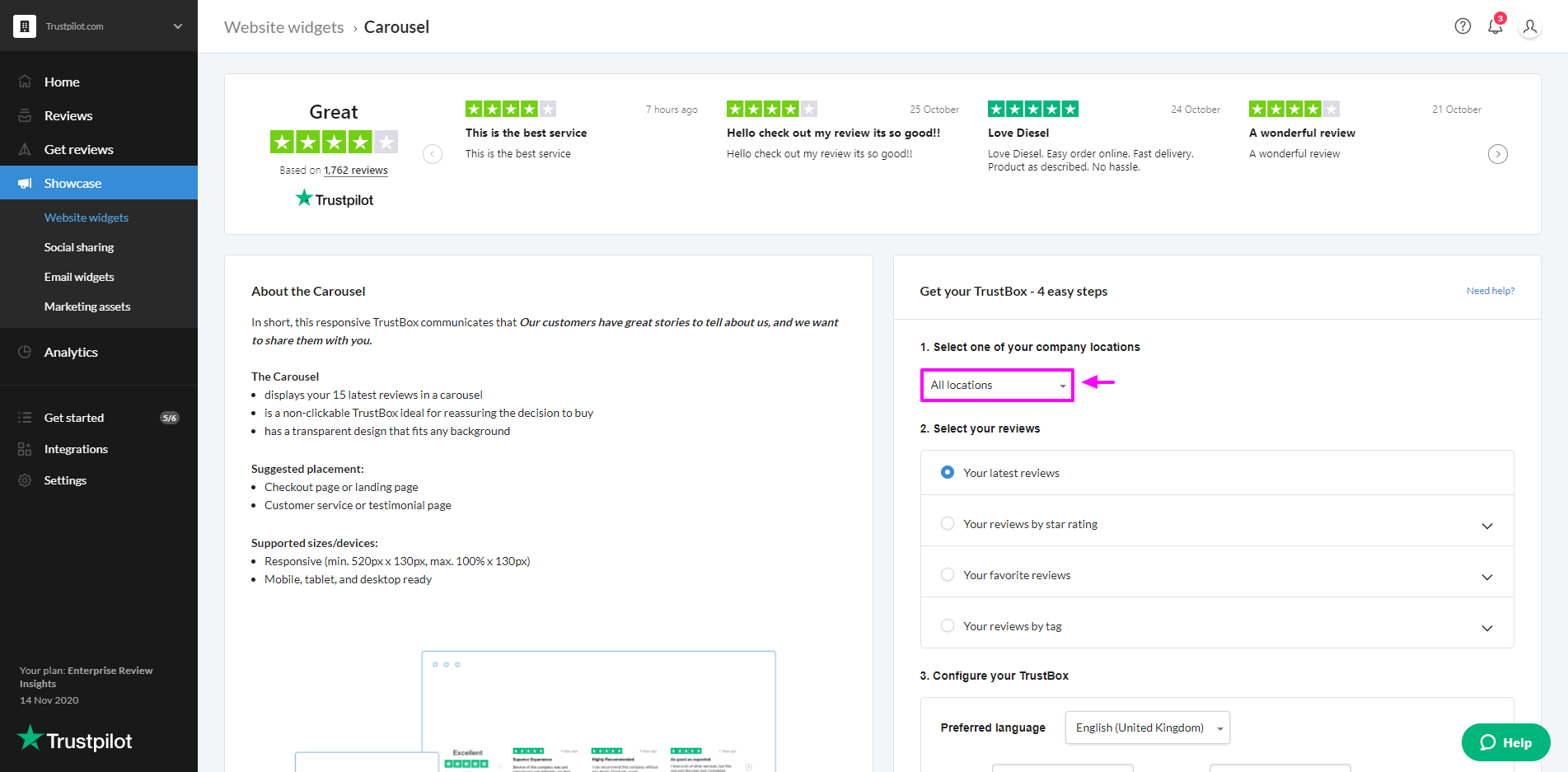Viewport: 1568px width, 772px height.
Task: Click review title A wonderful review
Action: pyautogui.click(x=1302, y=133)
